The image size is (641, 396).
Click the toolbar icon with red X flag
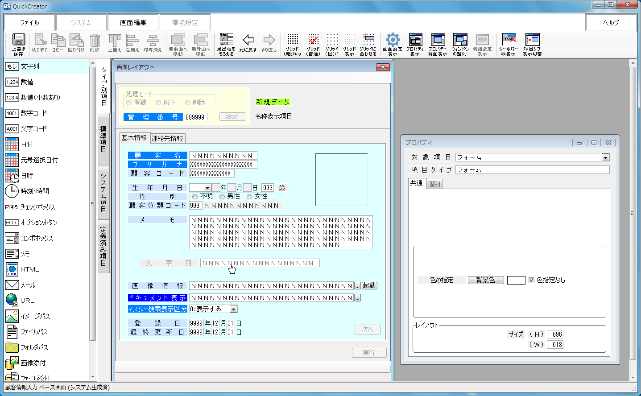pyautogui.click(x=508, y=44)
